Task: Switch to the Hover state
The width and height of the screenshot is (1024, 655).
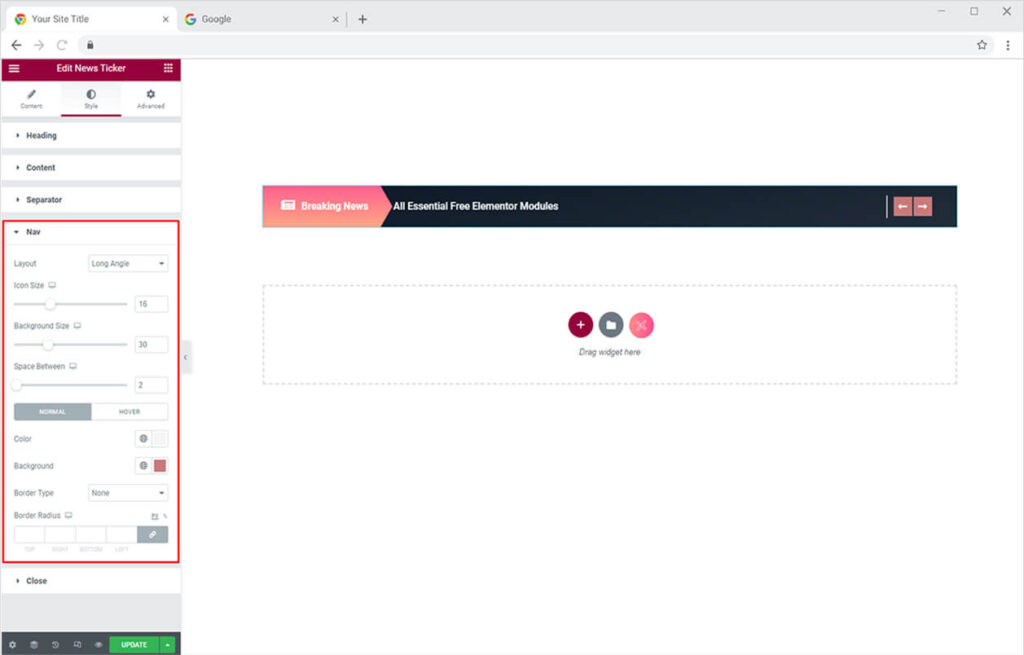Action: click(x=129, y=412)
